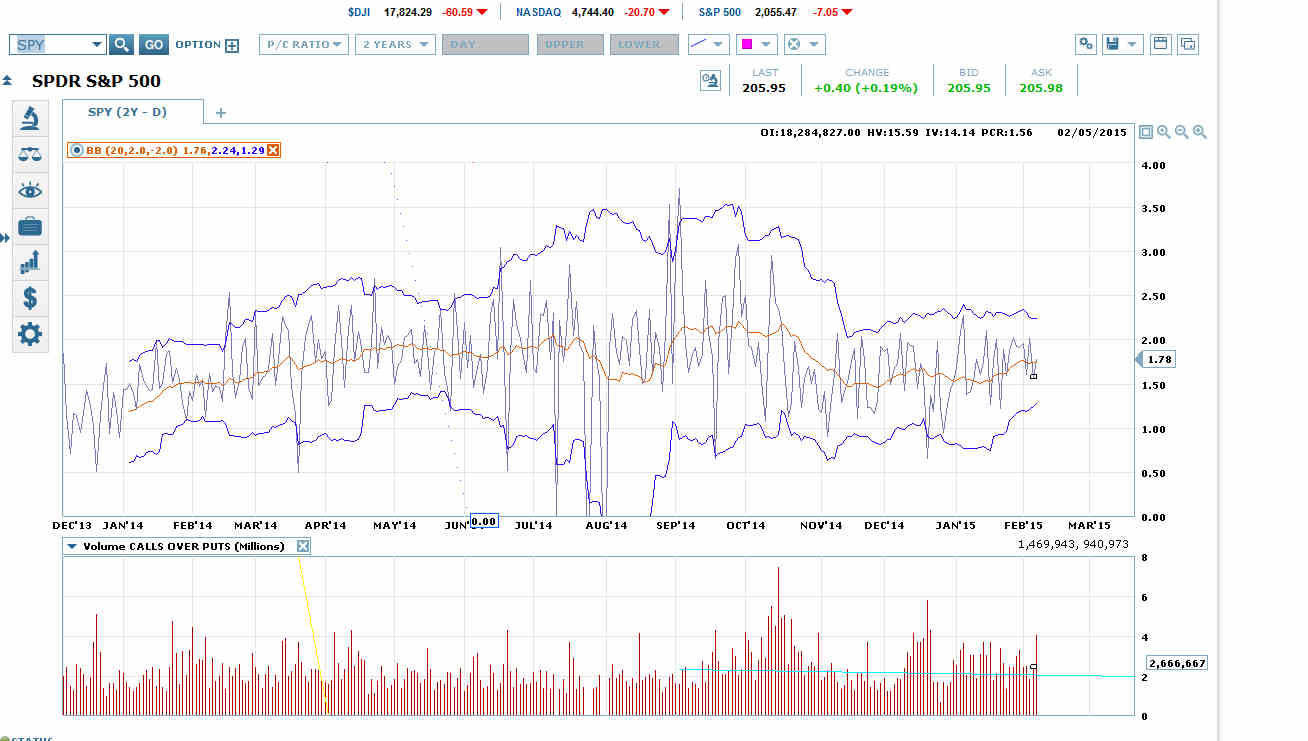
Task: Open the briefcase portfolio icon in sidebar
Action: [30, 226]
